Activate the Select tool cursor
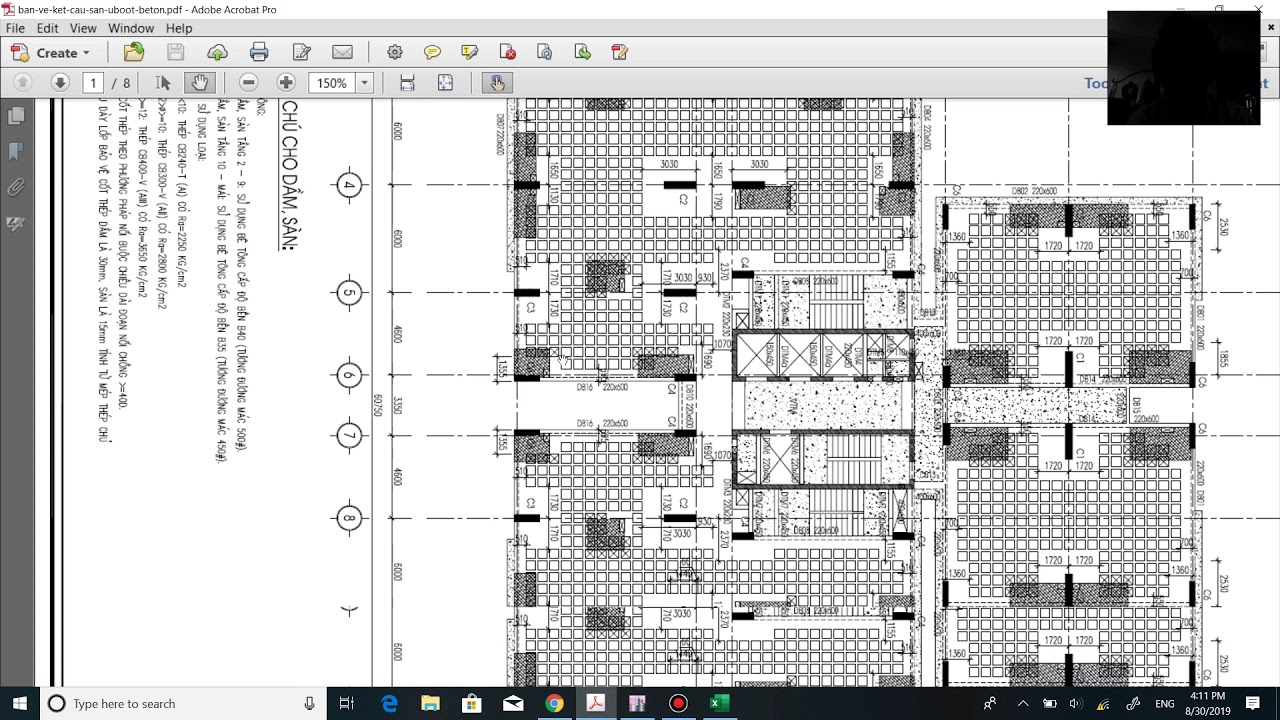Image resolution: width=1280 pixels, height=720 pixels. pos(163,83)
